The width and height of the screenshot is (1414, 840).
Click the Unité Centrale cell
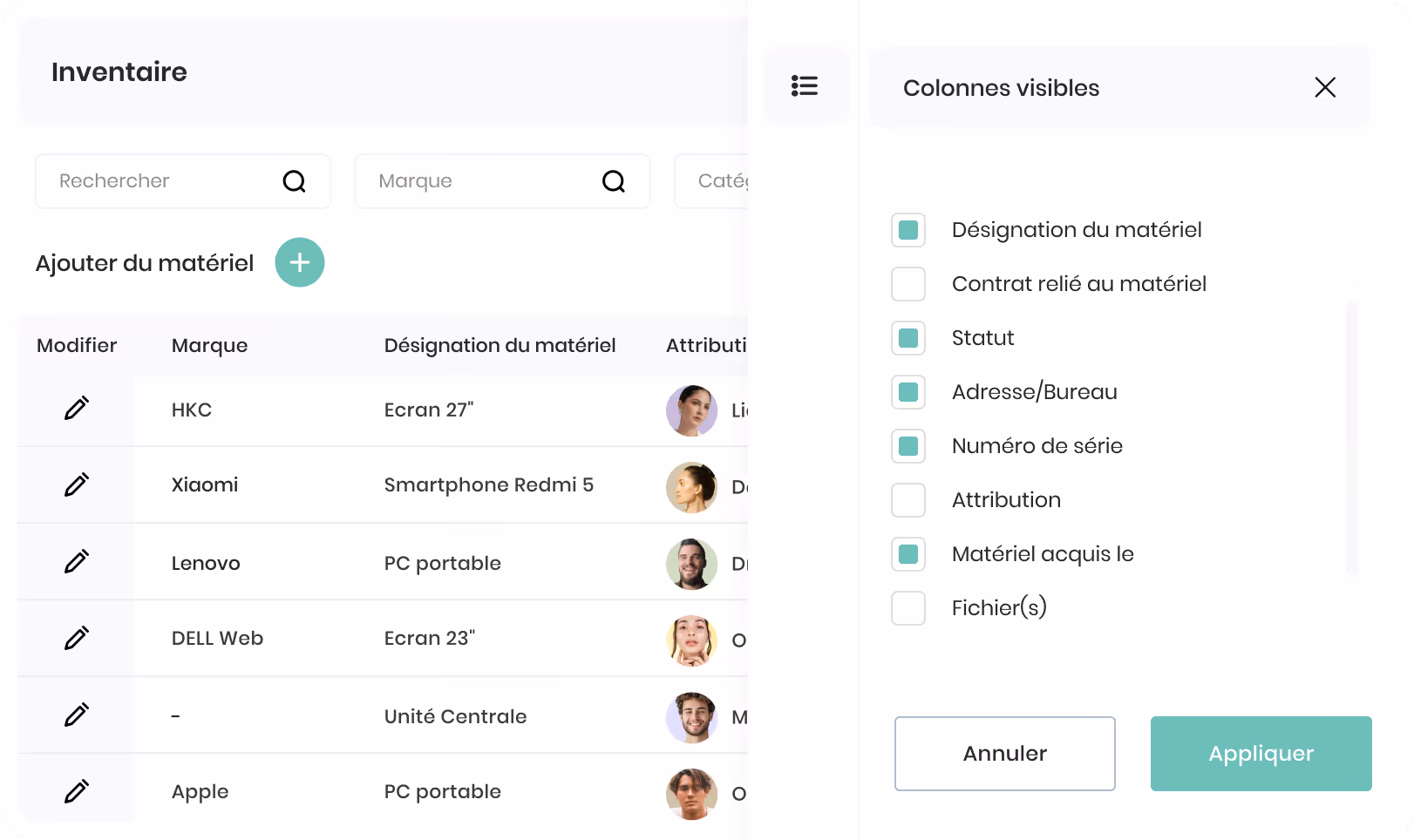pyautogui.click(x=456, y=716)
